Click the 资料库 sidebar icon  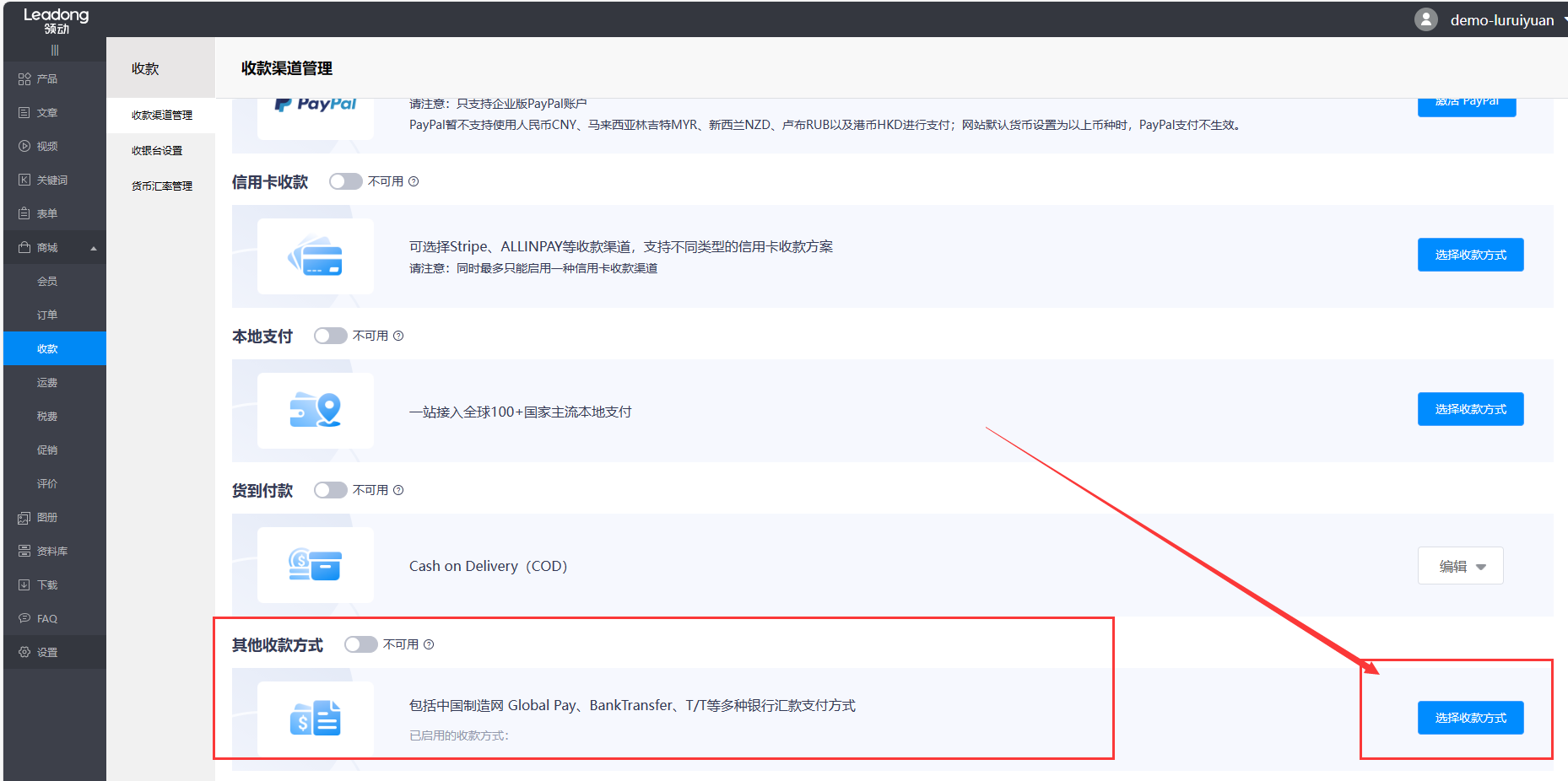coord(24,551)
